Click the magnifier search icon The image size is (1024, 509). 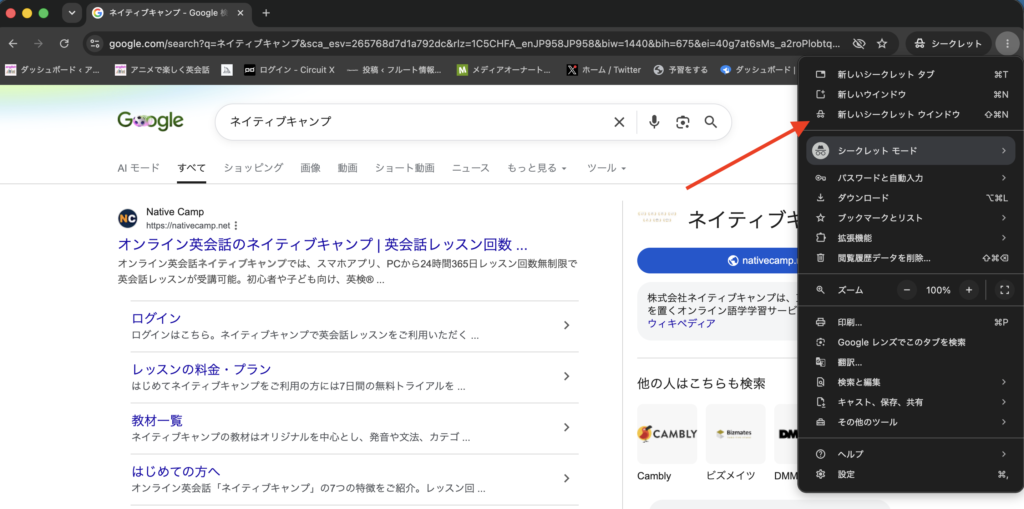pos(711,122)
